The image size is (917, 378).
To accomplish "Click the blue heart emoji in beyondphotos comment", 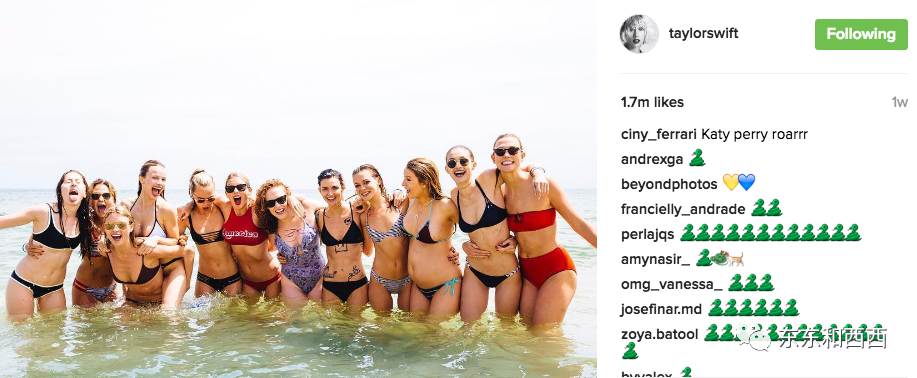I will pyautogui.click(x=747, y=183).
